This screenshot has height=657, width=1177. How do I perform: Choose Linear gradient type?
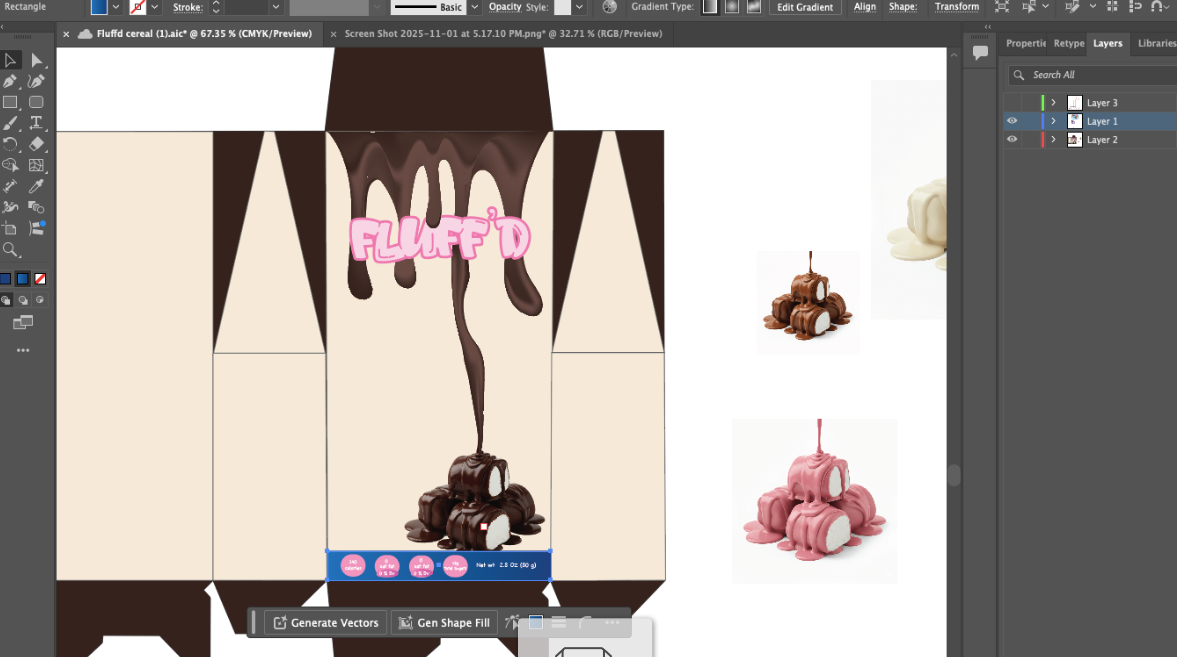[x=709, y=7]
